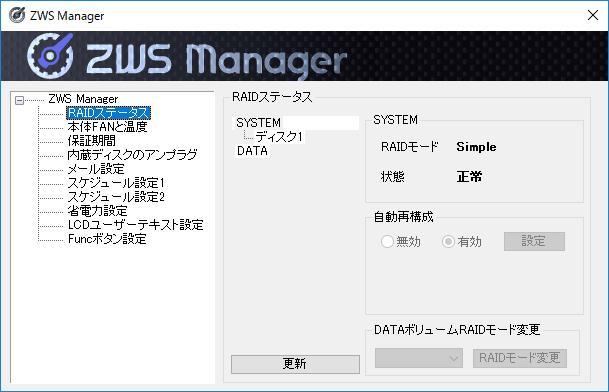
Task: Select SYSTEM volume in RAID list
Action: click(x=258, y=123)
